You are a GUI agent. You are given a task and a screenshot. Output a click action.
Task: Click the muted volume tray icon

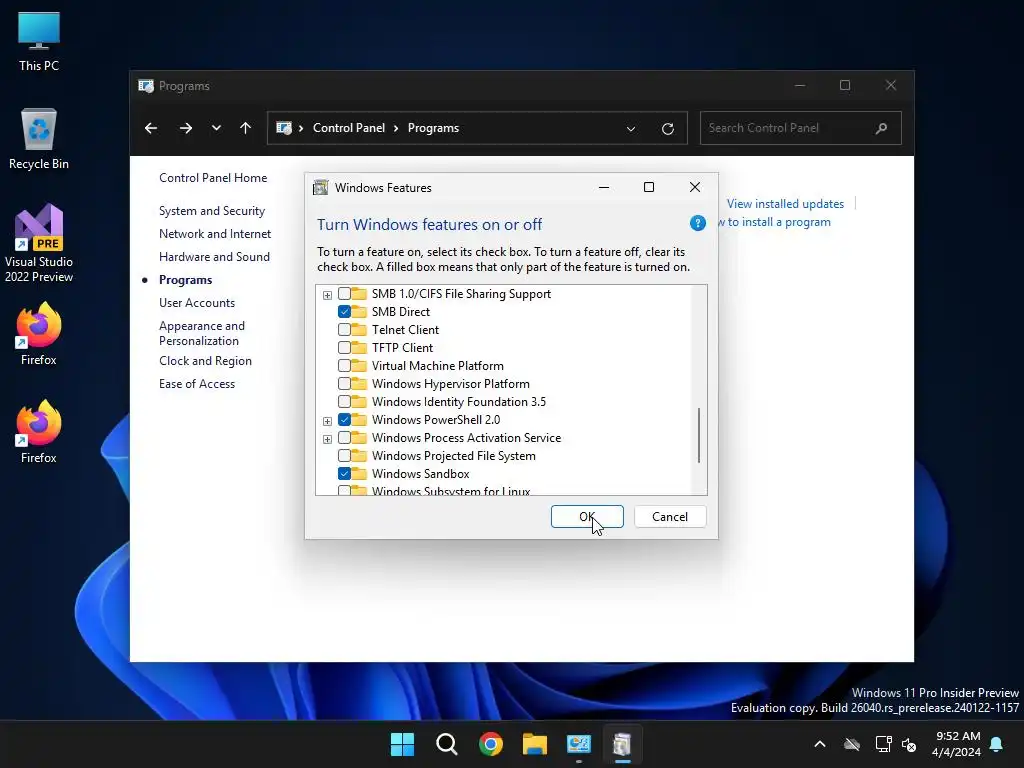(x=908, y=744)
